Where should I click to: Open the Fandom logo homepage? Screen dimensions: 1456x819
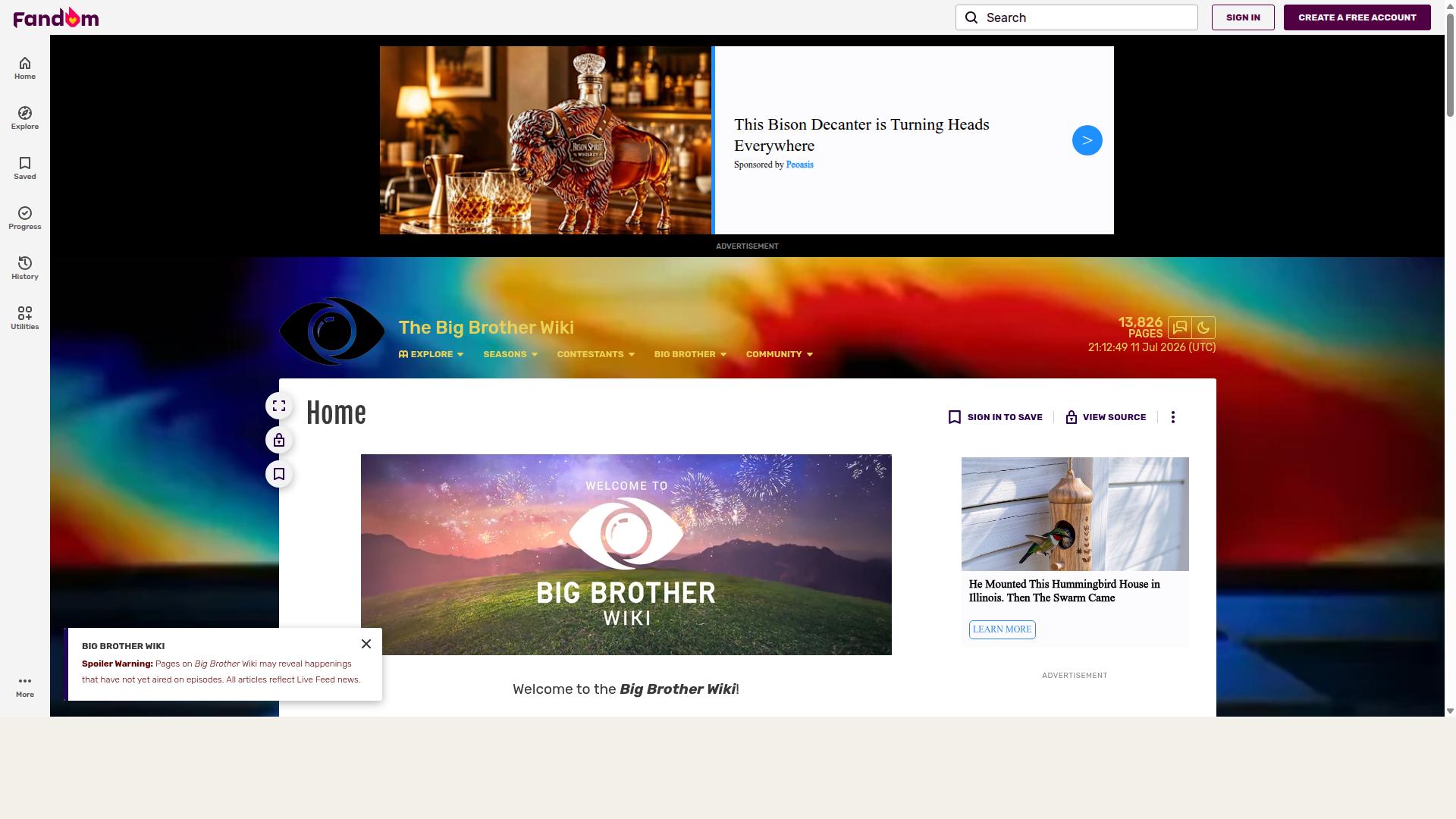[56, 17]
